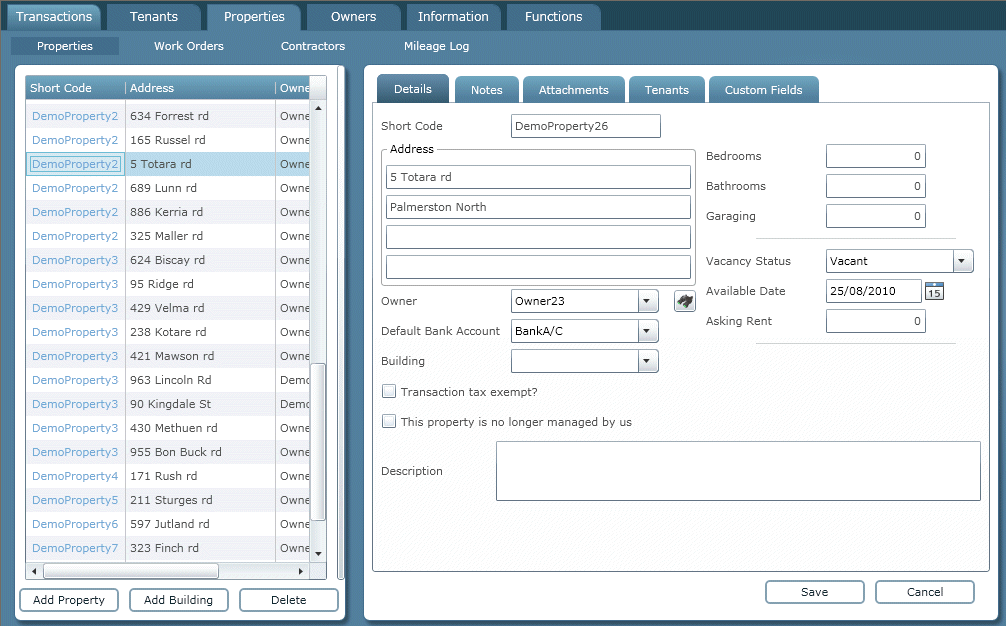Viewport: 1006px width, 626px height.
Task: Click the Add Building button
Action: coord(178,600)
